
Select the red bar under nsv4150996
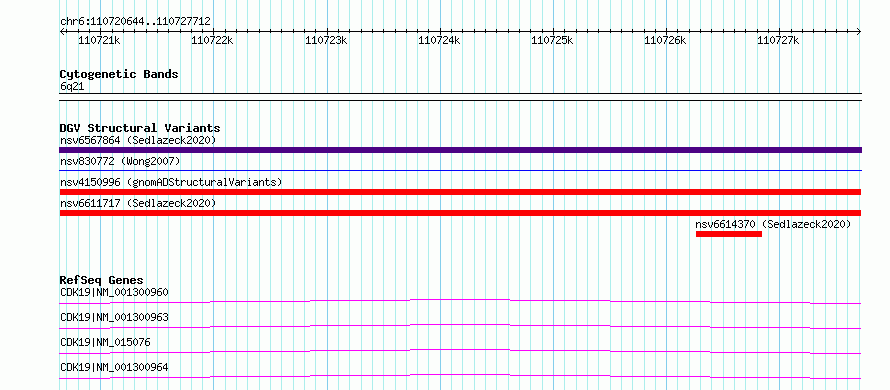pos(460,192)
